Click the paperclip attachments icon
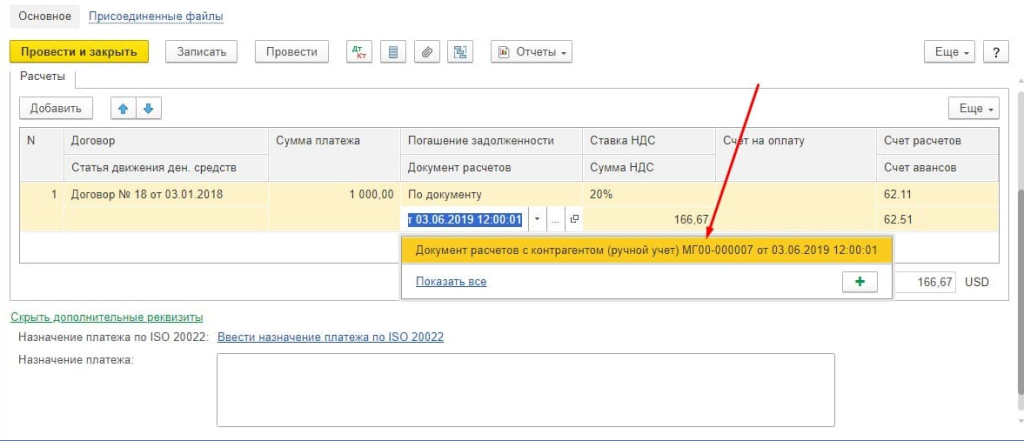Screen dimensions: 1024x441 (x=426, y=52)
